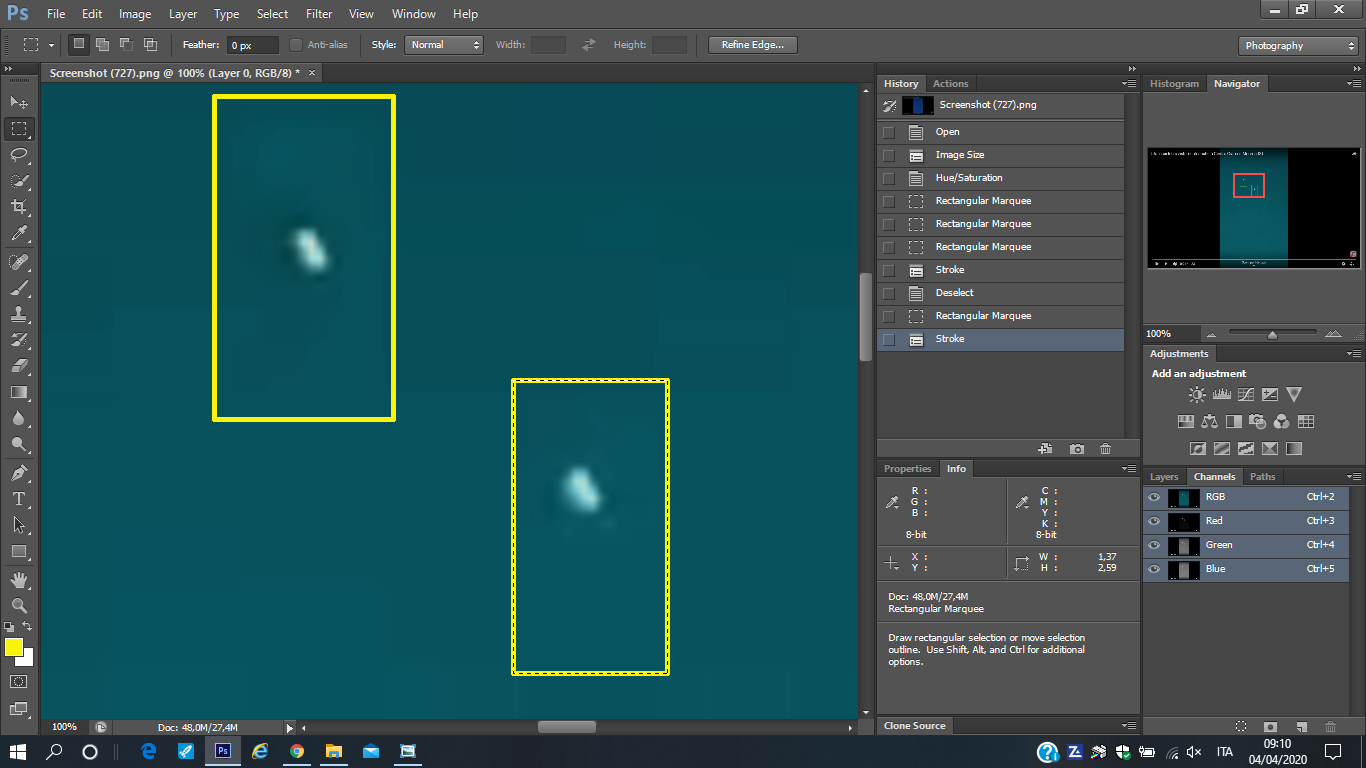This screenshot has height=768, width=1366.
Task: Select the Lasso tool
Action: tap(19, 155)
